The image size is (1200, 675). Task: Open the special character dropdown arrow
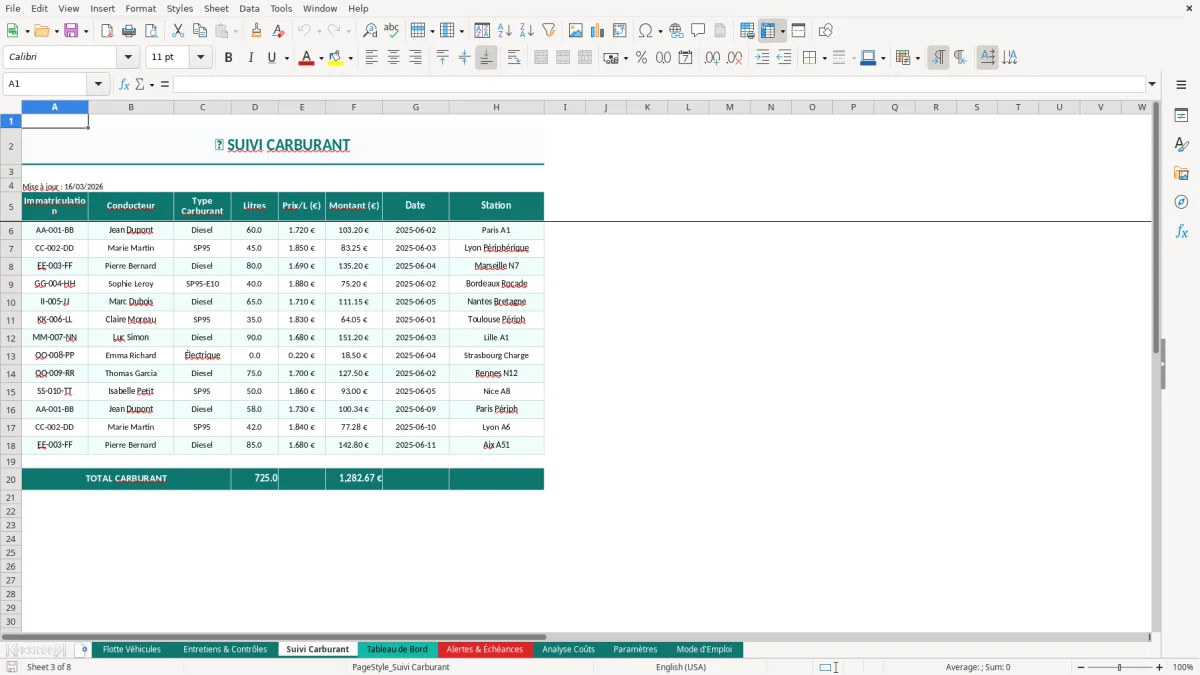[660, 31]
